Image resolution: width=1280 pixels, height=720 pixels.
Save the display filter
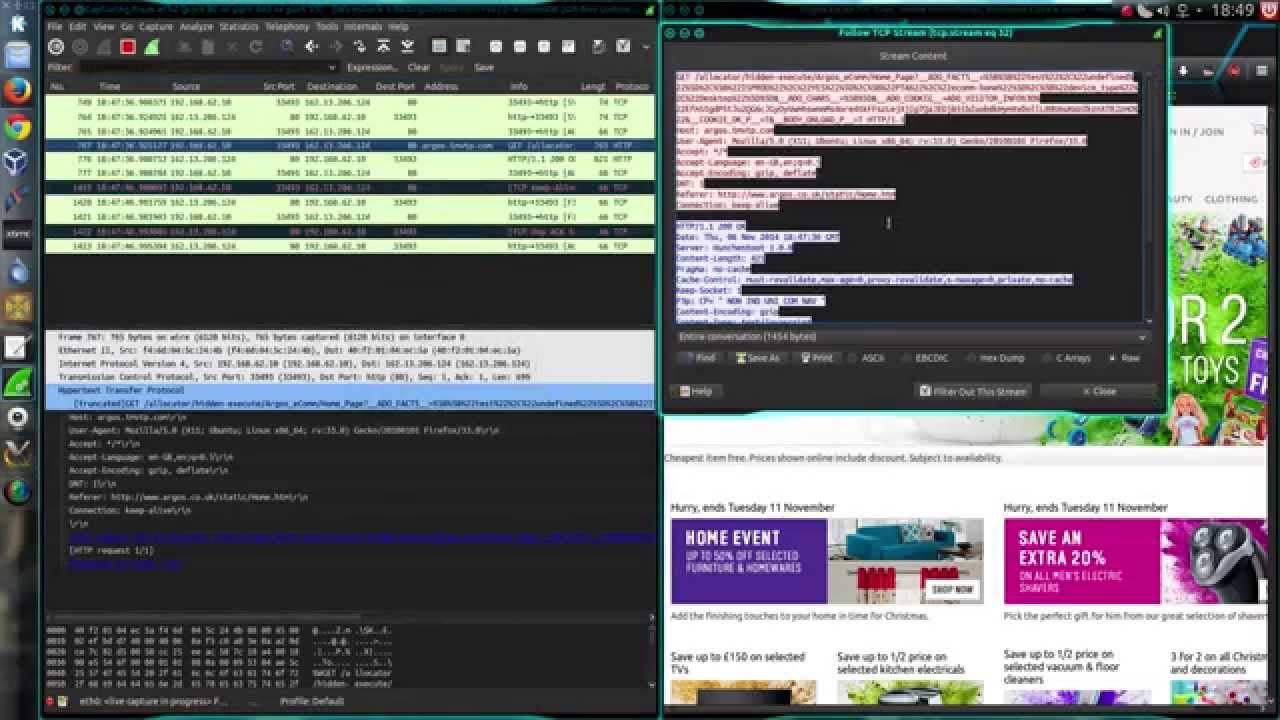pyautogui.click(x=484, y=68)
